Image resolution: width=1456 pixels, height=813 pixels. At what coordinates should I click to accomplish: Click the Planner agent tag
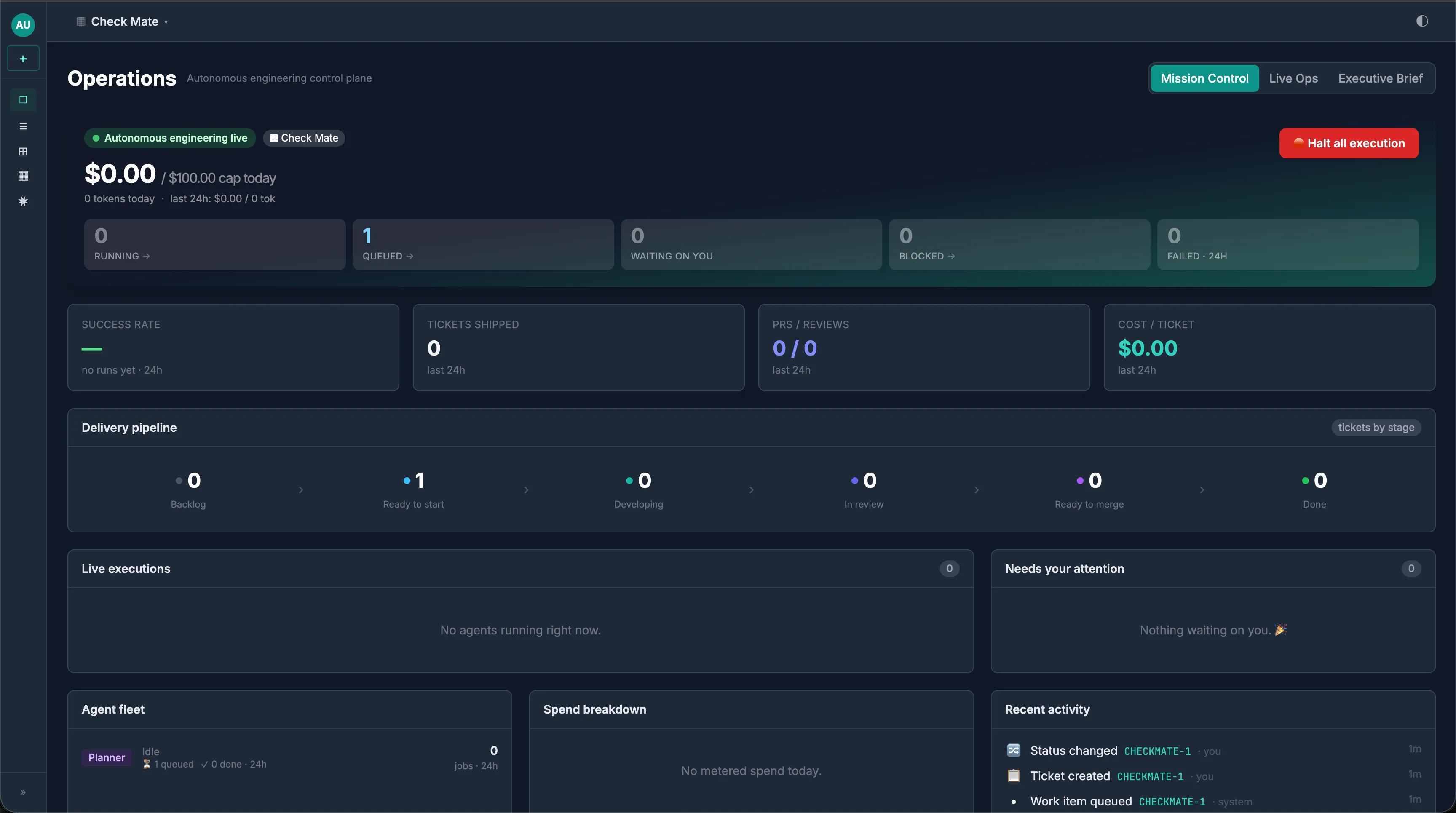click(107, 758)
